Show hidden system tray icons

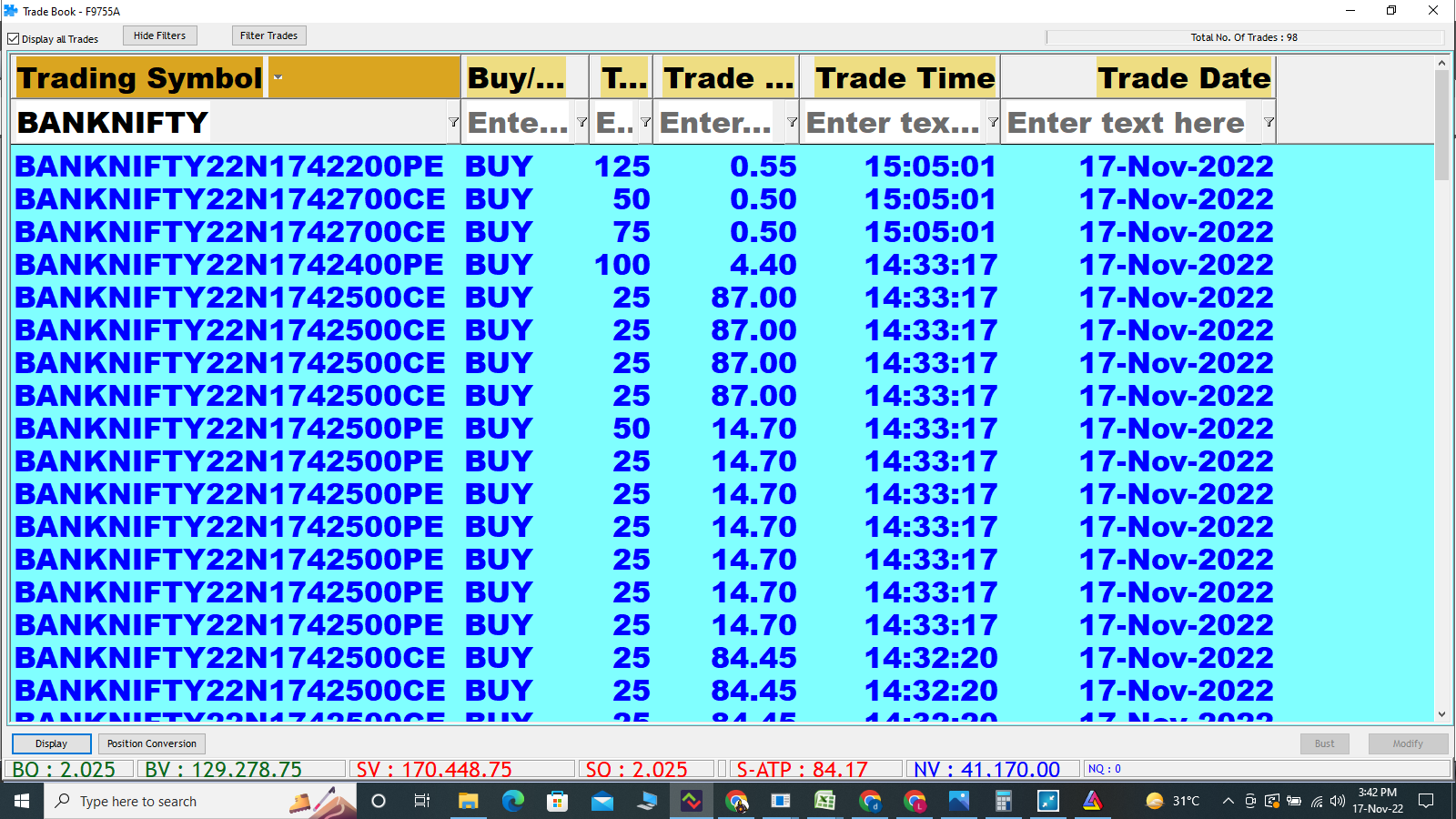(1228, 801)
